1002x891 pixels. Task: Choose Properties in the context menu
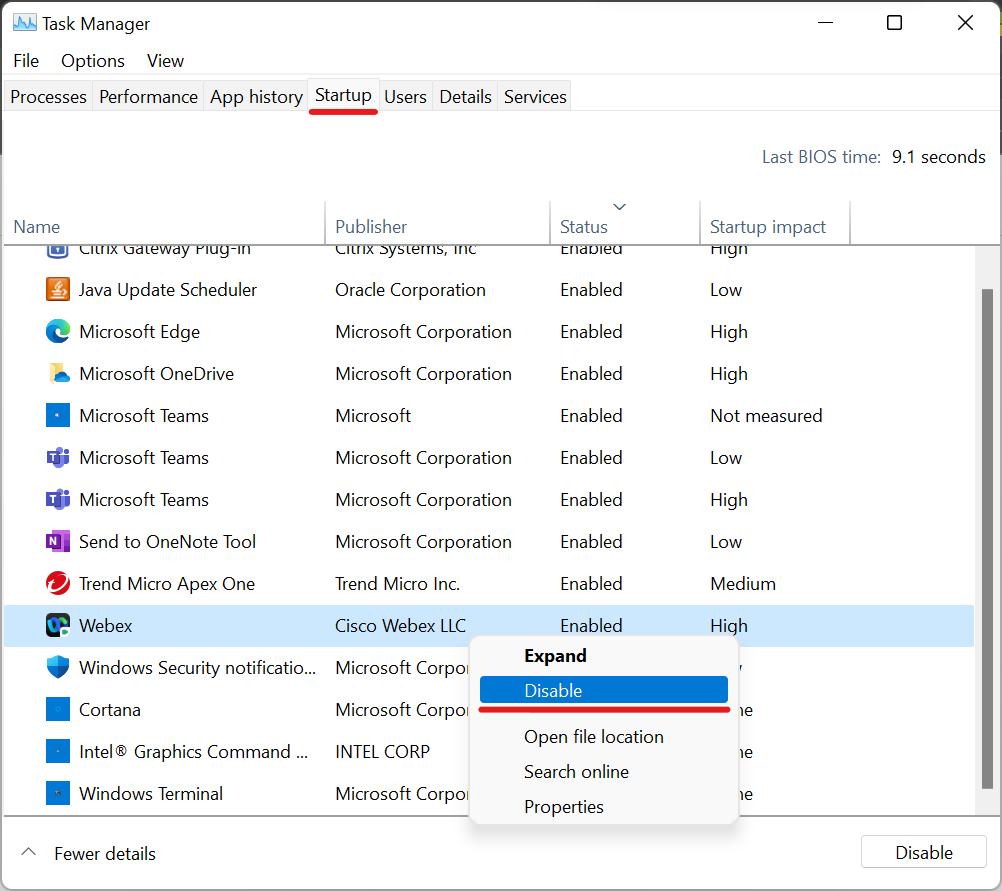click(x=603, y=807)
